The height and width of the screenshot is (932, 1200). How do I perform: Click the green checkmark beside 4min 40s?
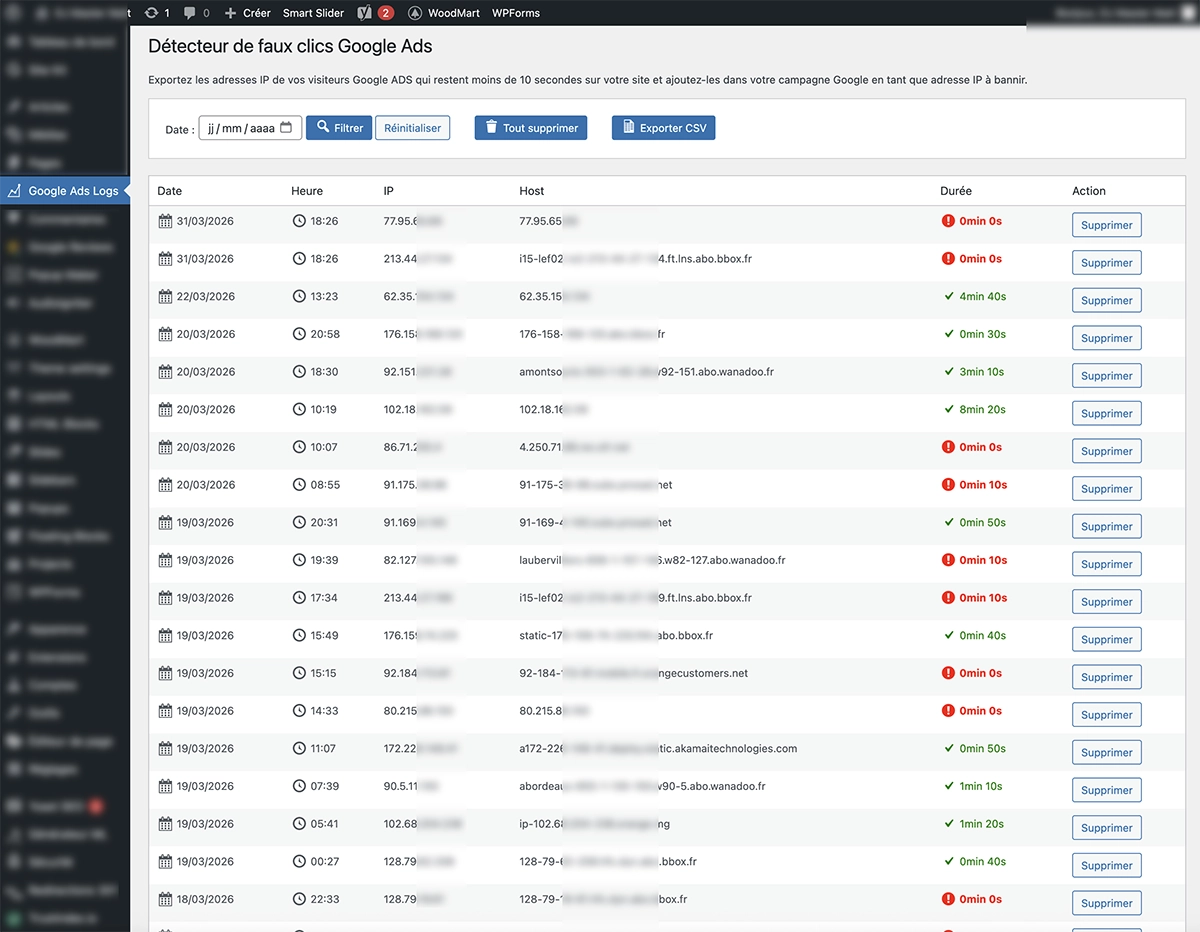point(948,296)
